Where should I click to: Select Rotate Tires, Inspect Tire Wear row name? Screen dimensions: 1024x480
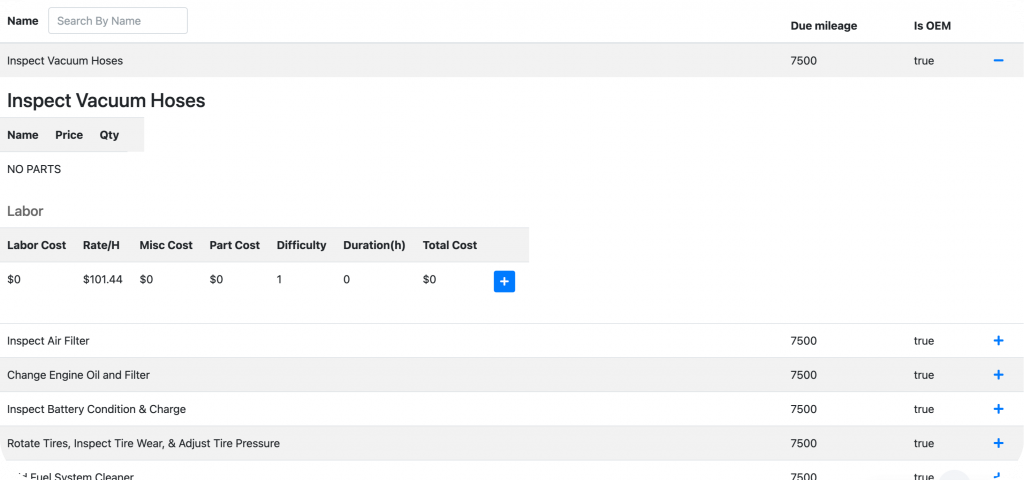click(143, 443)
